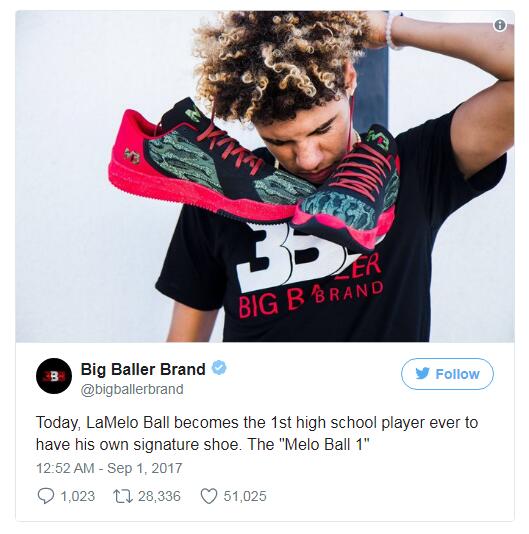
Task: Follow Big Baller Brand
Action: [x=447, y=374]
